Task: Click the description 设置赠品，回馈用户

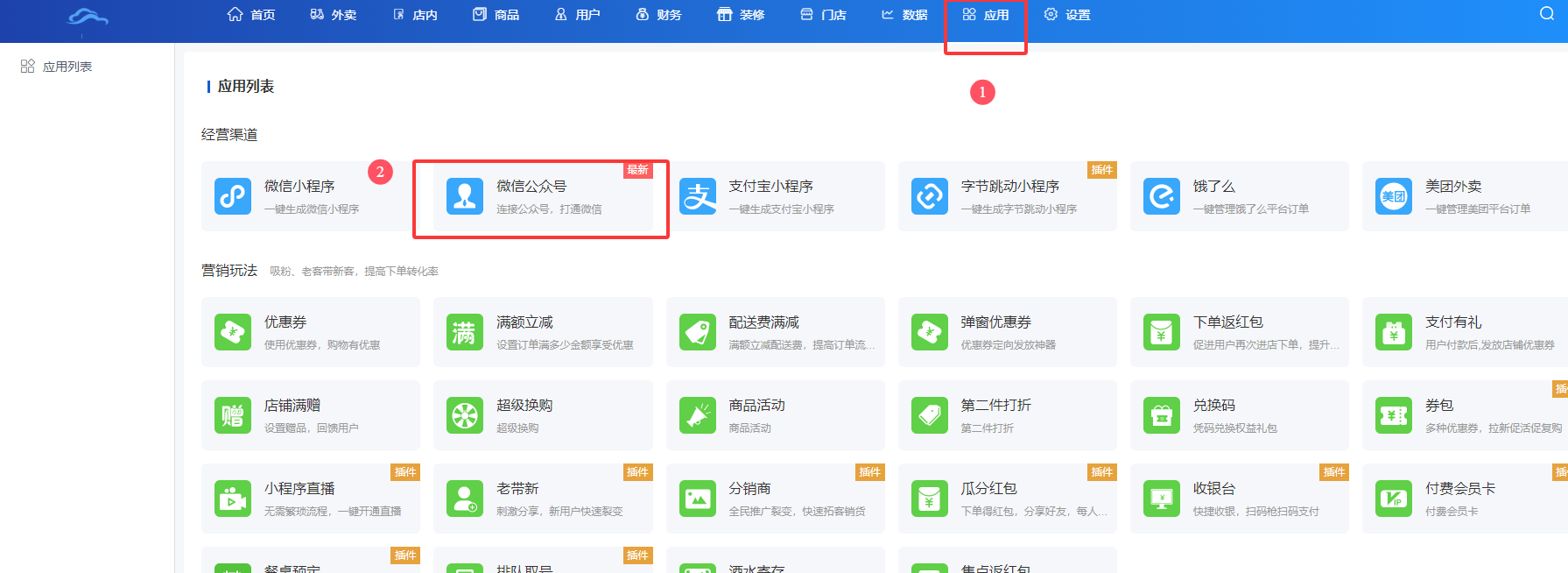Action: [312, 428]
